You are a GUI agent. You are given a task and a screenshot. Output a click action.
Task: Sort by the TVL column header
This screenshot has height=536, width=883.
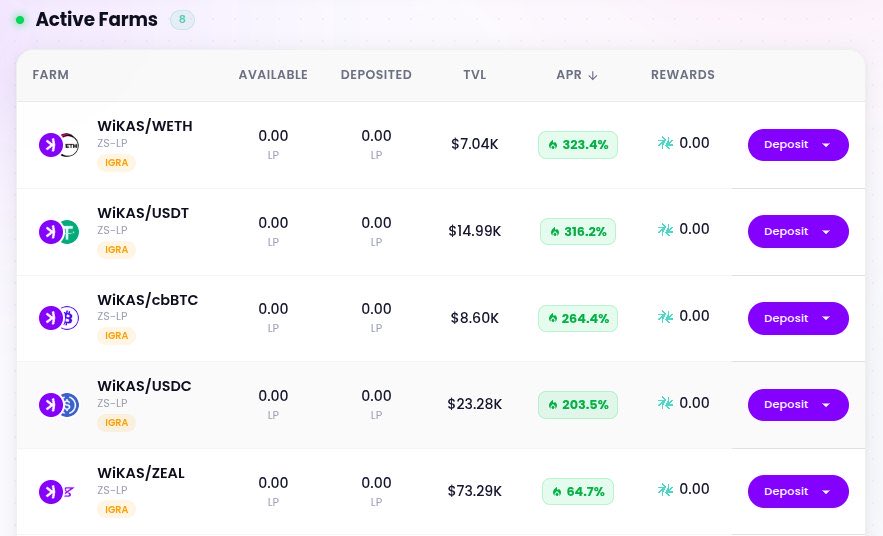click(x=475, y=75)
